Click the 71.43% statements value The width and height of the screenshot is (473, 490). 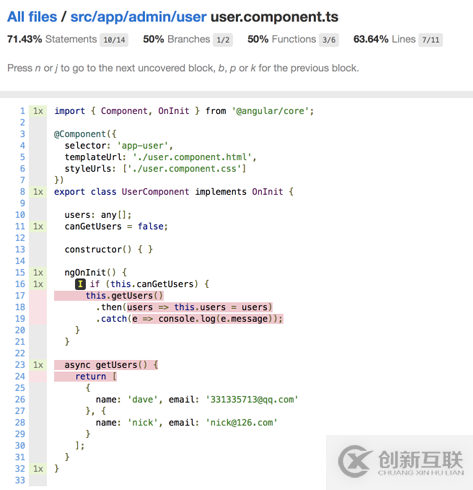(25, 39)
